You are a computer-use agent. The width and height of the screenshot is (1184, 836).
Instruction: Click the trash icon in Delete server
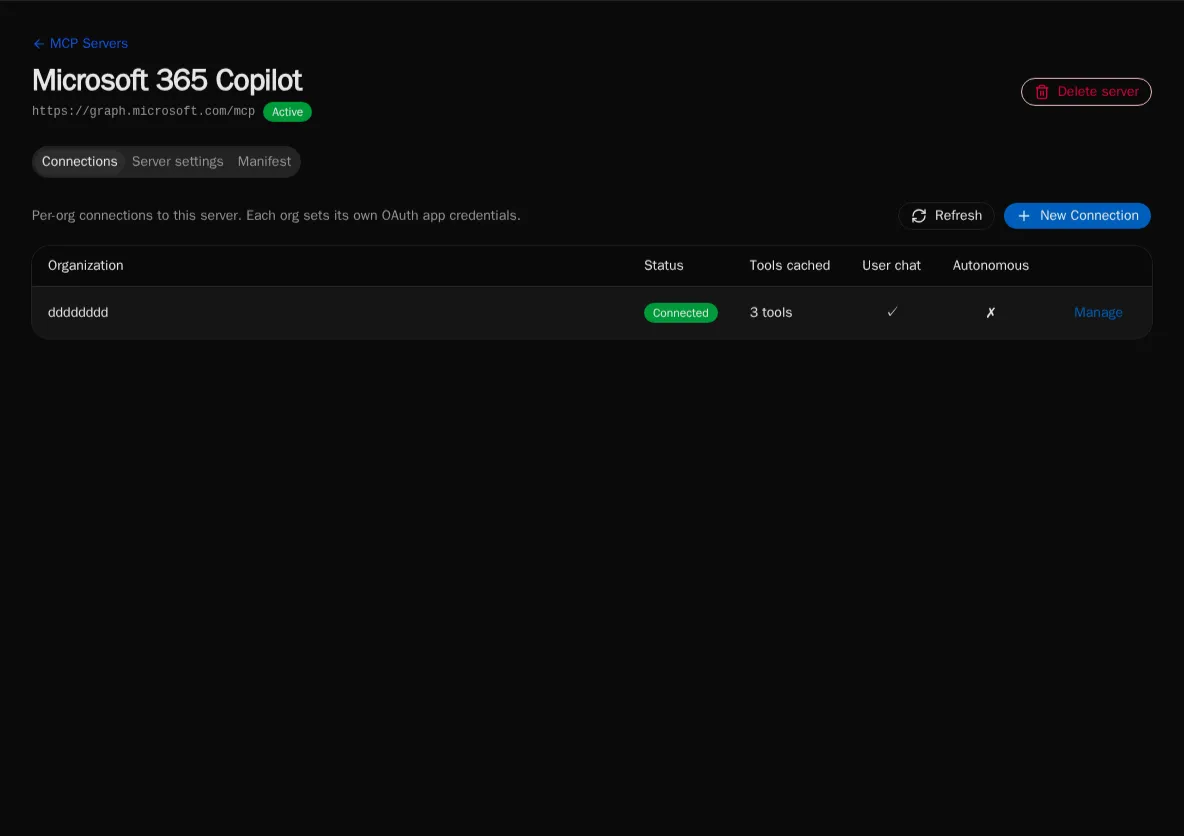coord(1042,92)
